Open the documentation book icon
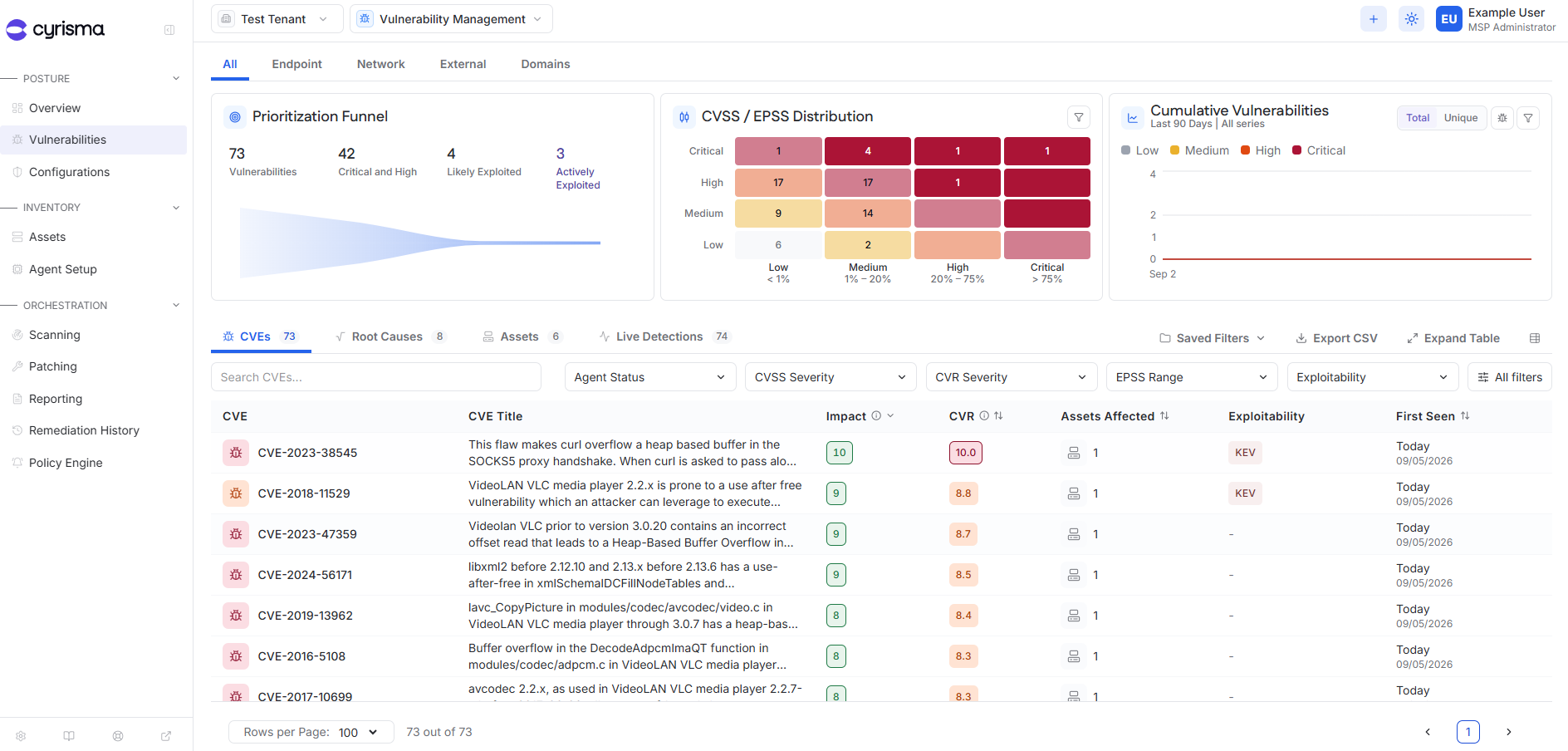Image resolution: width=1568 pixels, height=751 pixels. point(69,736)
